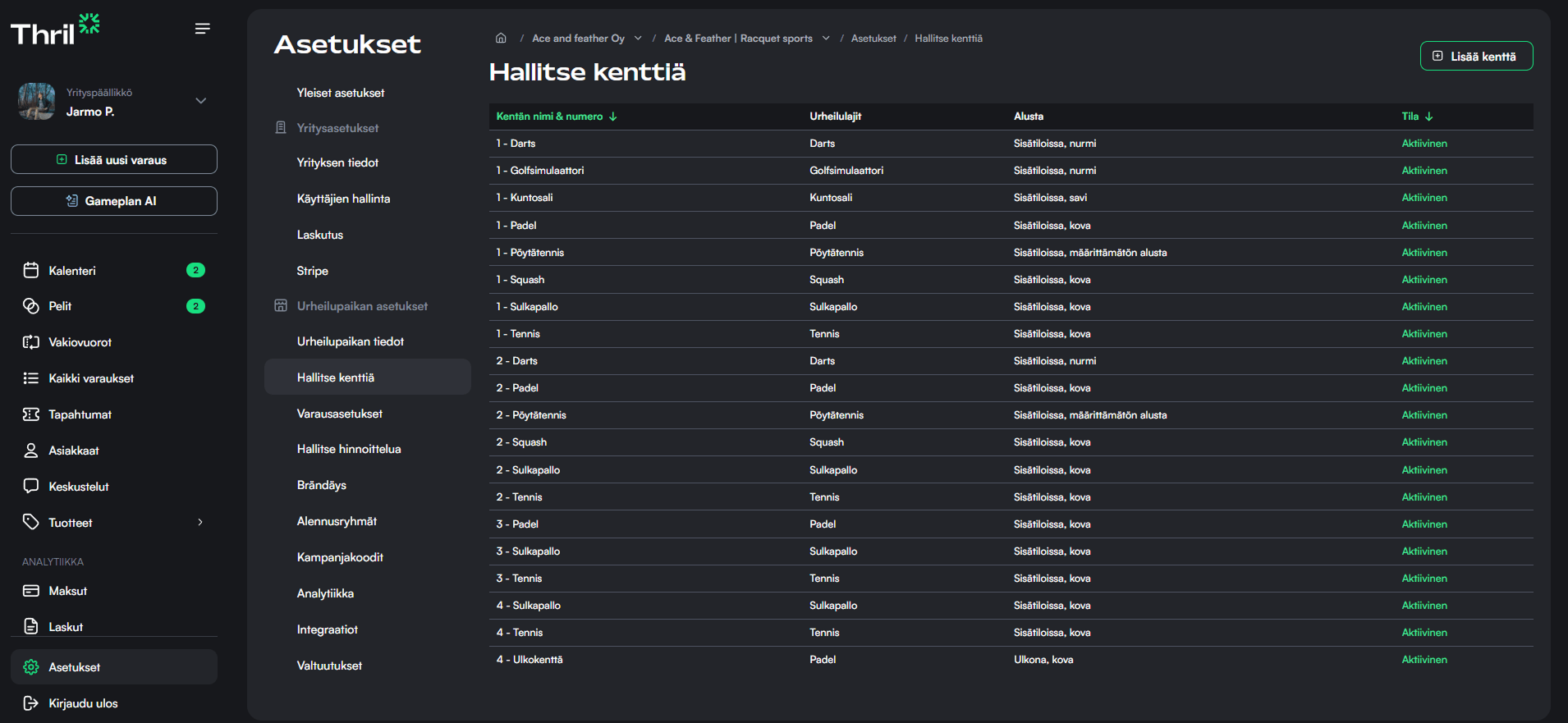The image size is (1568, 723).
Task: Open the Ace & Feather Racquet sports dropdown
Action: [x=826, y=39]
